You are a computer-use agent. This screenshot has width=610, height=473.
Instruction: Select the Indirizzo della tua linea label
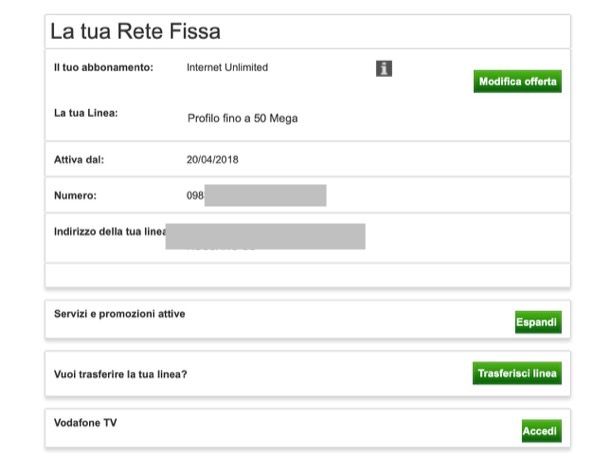coord(109,232)
